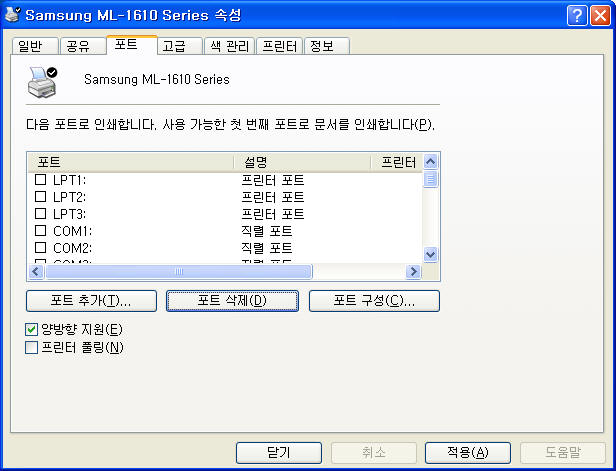The height and width of the screenshot is (471, 616).
Task: Enable 프린터 풀링(N) checkbox
Action: [31, 347]
